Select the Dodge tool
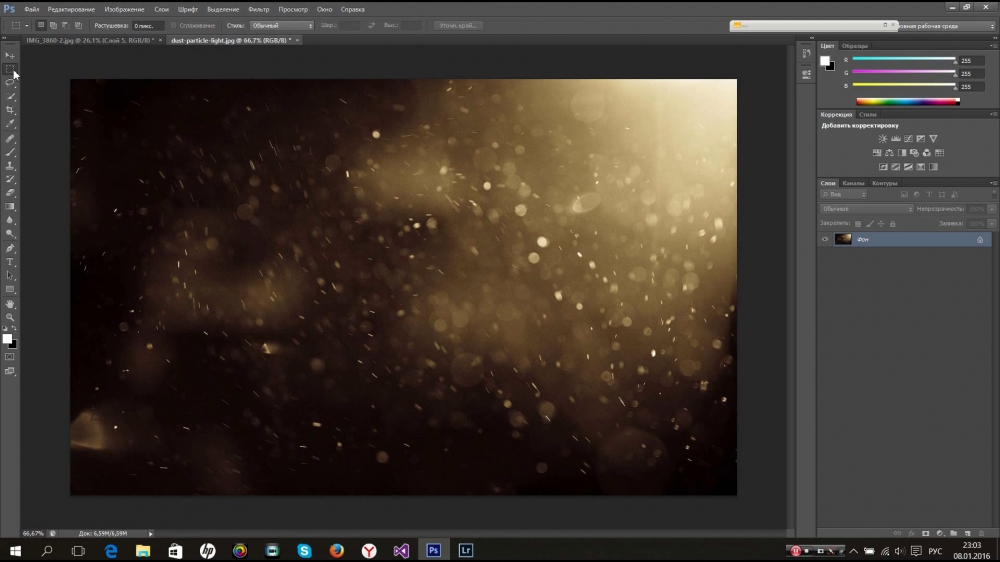 click(x=10, y=234)
